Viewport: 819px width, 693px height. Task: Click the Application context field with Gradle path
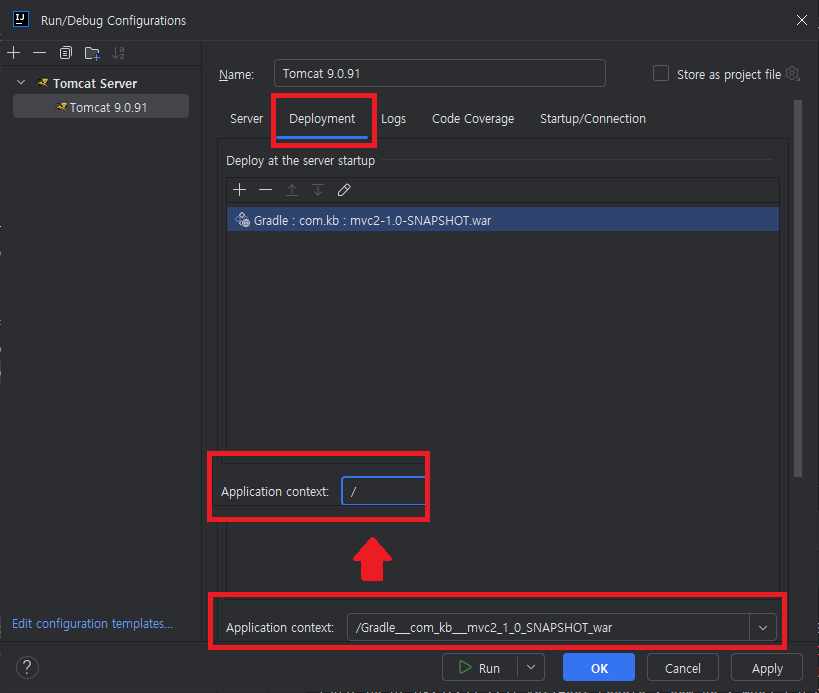click(548, 627)
